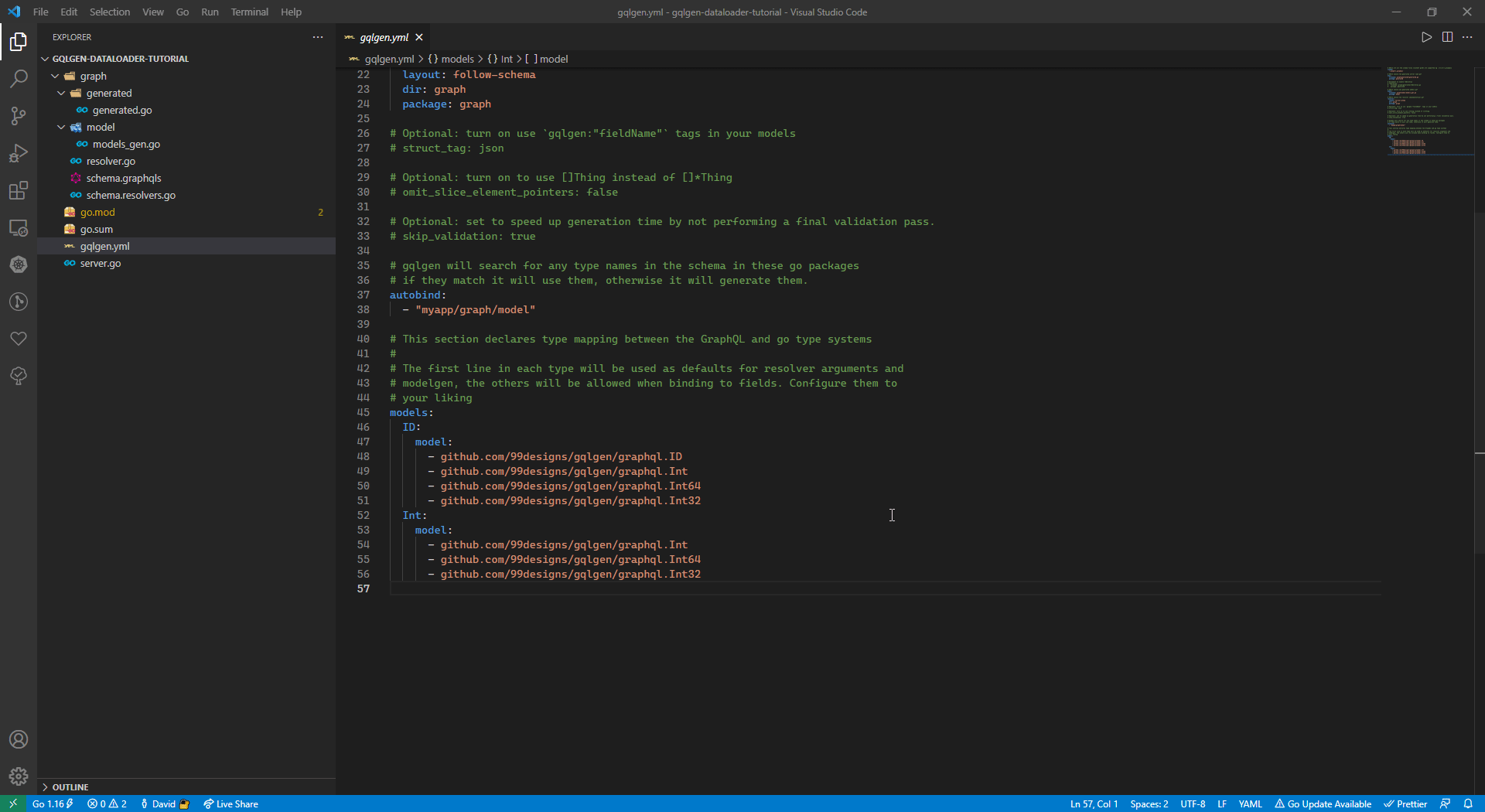
Task: Open the View menu
Action: pyautogui.click(x=153, y=12)
